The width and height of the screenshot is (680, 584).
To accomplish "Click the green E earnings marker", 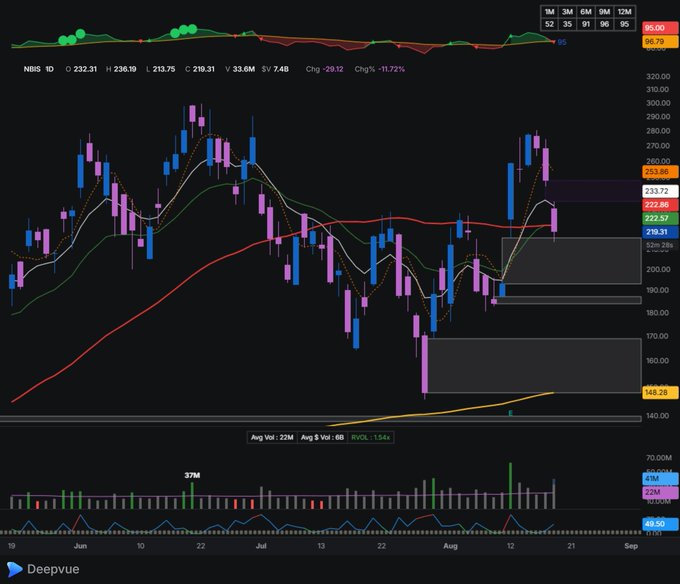I will pos(510,413).
